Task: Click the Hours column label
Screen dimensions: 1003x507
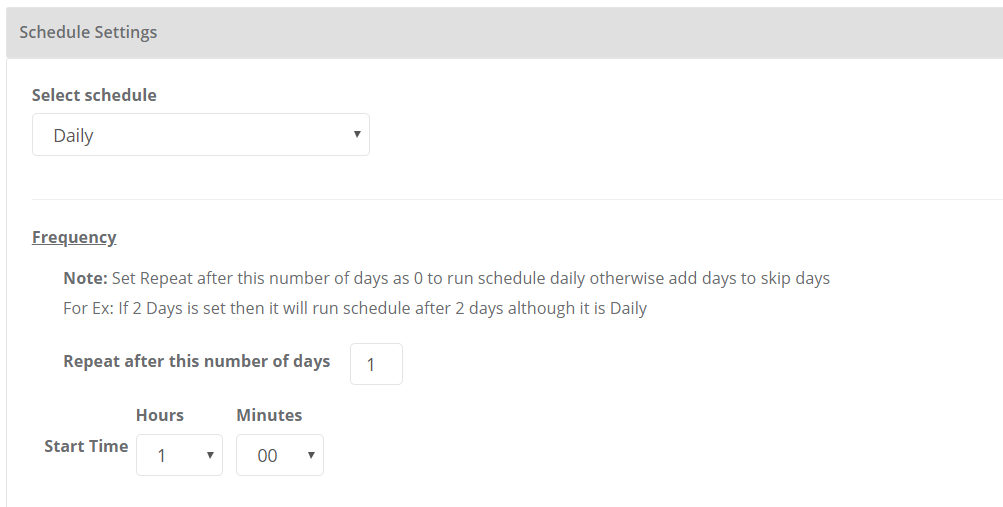Action: point(160,415)
